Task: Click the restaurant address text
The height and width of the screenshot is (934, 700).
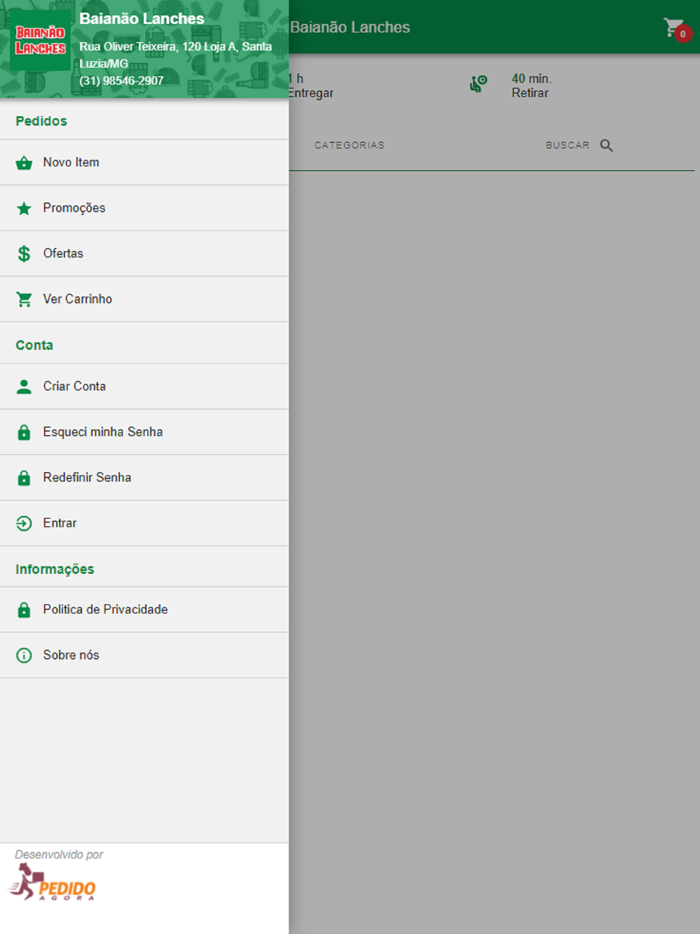Action: [176, 55]
